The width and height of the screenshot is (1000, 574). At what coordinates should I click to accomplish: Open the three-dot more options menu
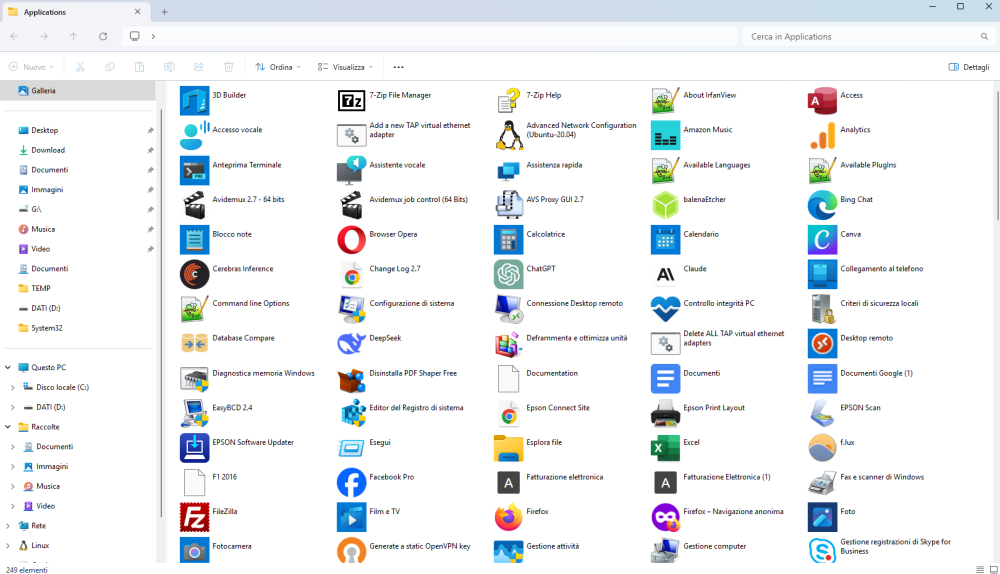click(x=399, y=67)
